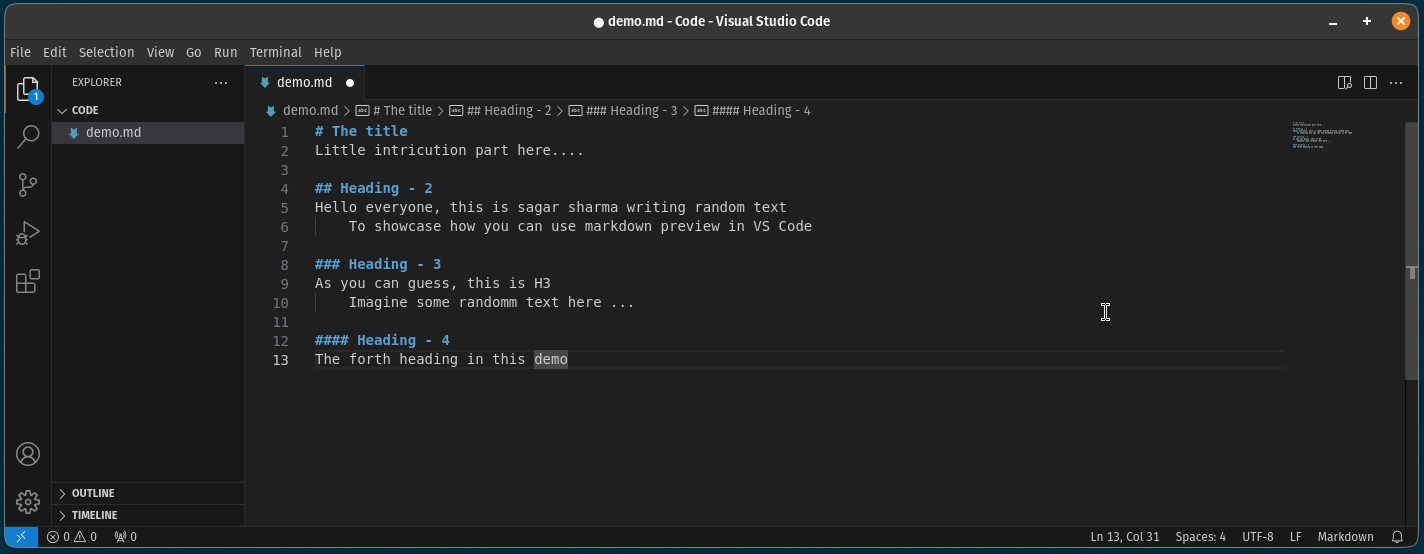Expand the OUTLINE section
Screen dimensions: 1424x554
click(x=93, y=493)
